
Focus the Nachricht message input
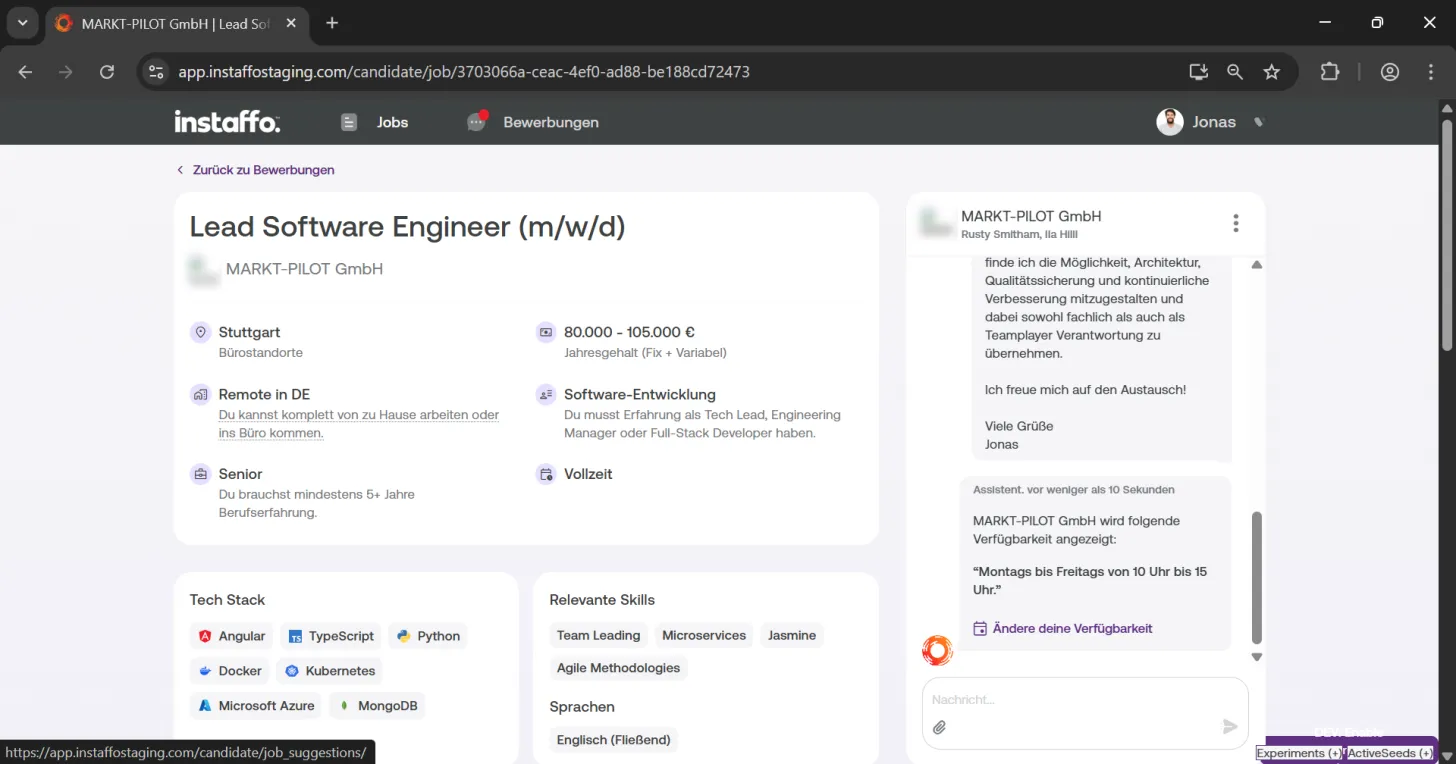point(1085,700)
